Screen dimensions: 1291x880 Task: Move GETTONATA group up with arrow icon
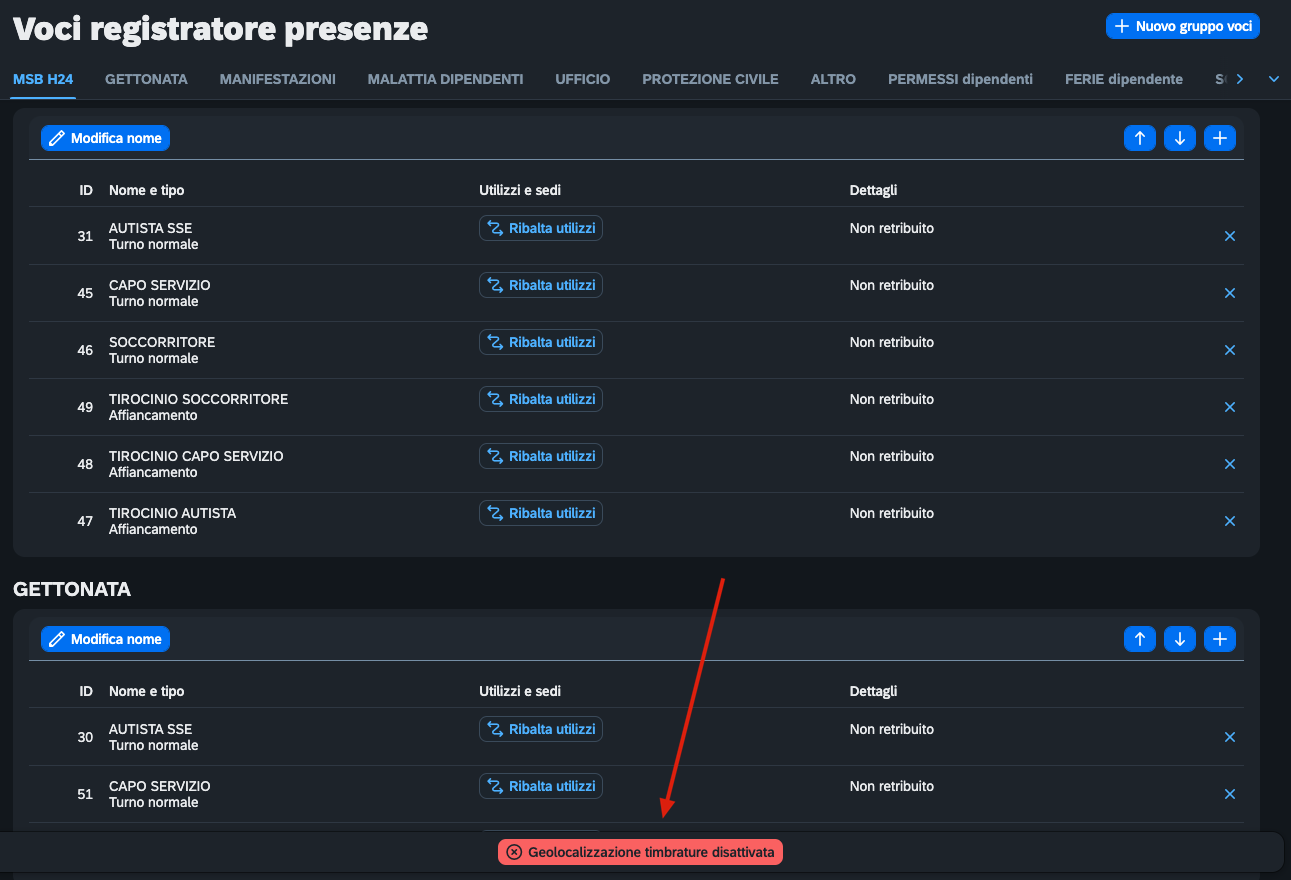click(x=1140, y=639)
